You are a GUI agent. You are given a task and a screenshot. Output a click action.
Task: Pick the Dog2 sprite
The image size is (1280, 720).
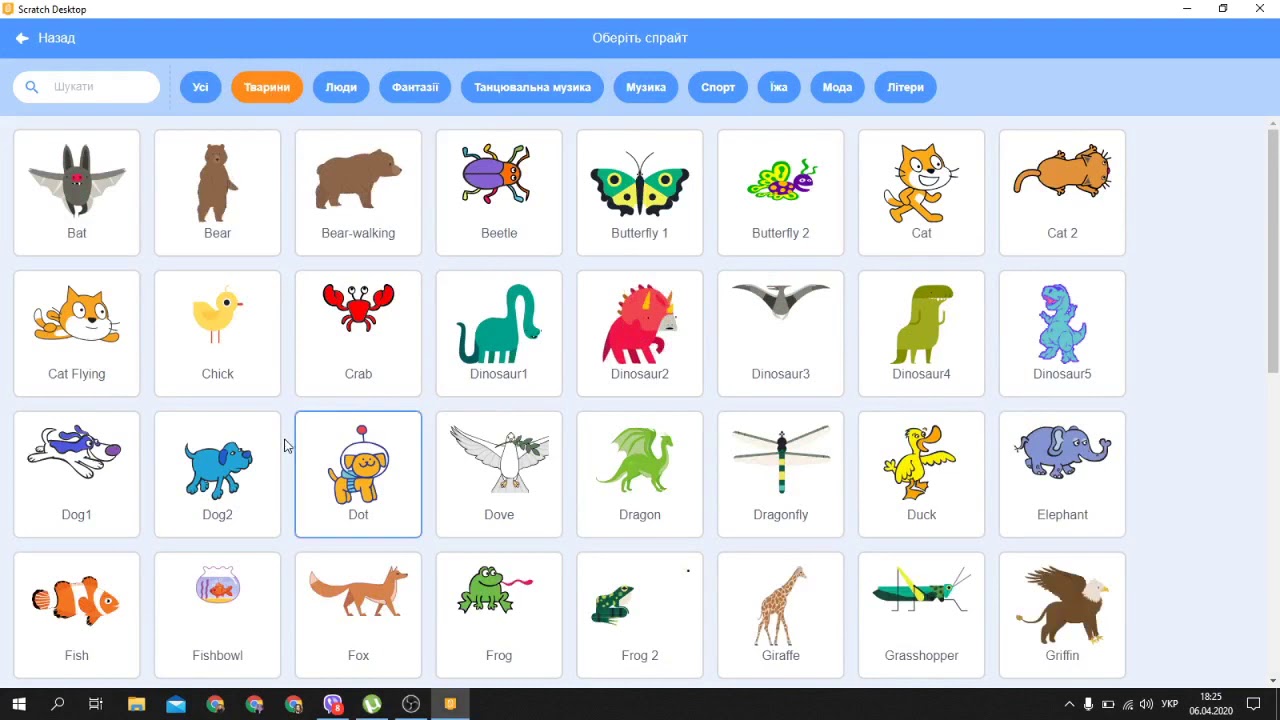point(217,474)
